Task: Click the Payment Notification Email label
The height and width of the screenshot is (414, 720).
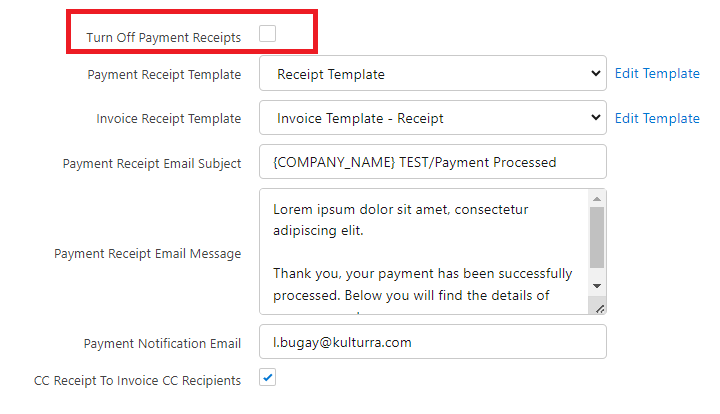Action: point(162,343)
